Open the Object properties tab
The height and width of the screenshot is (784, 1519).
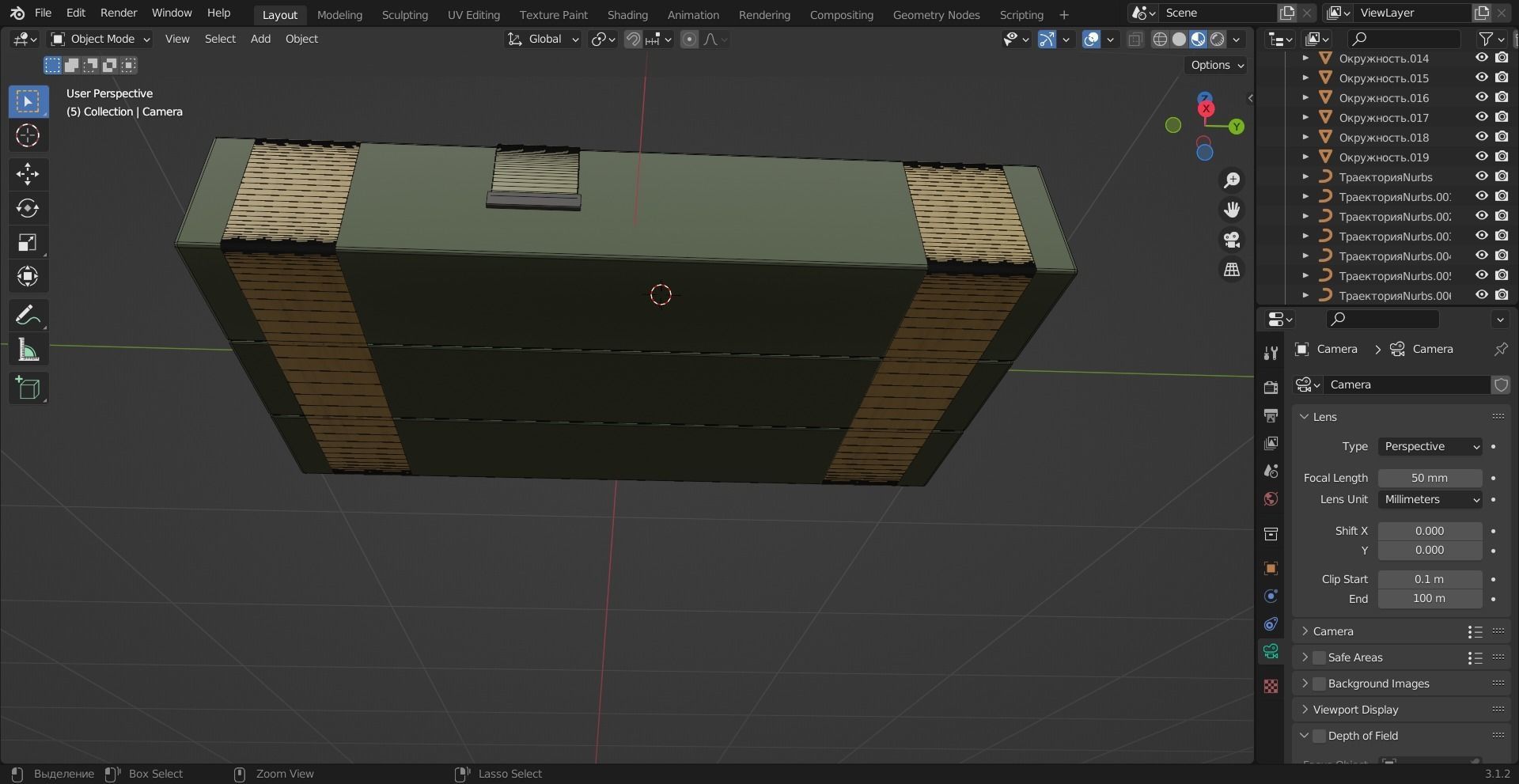1271,568
